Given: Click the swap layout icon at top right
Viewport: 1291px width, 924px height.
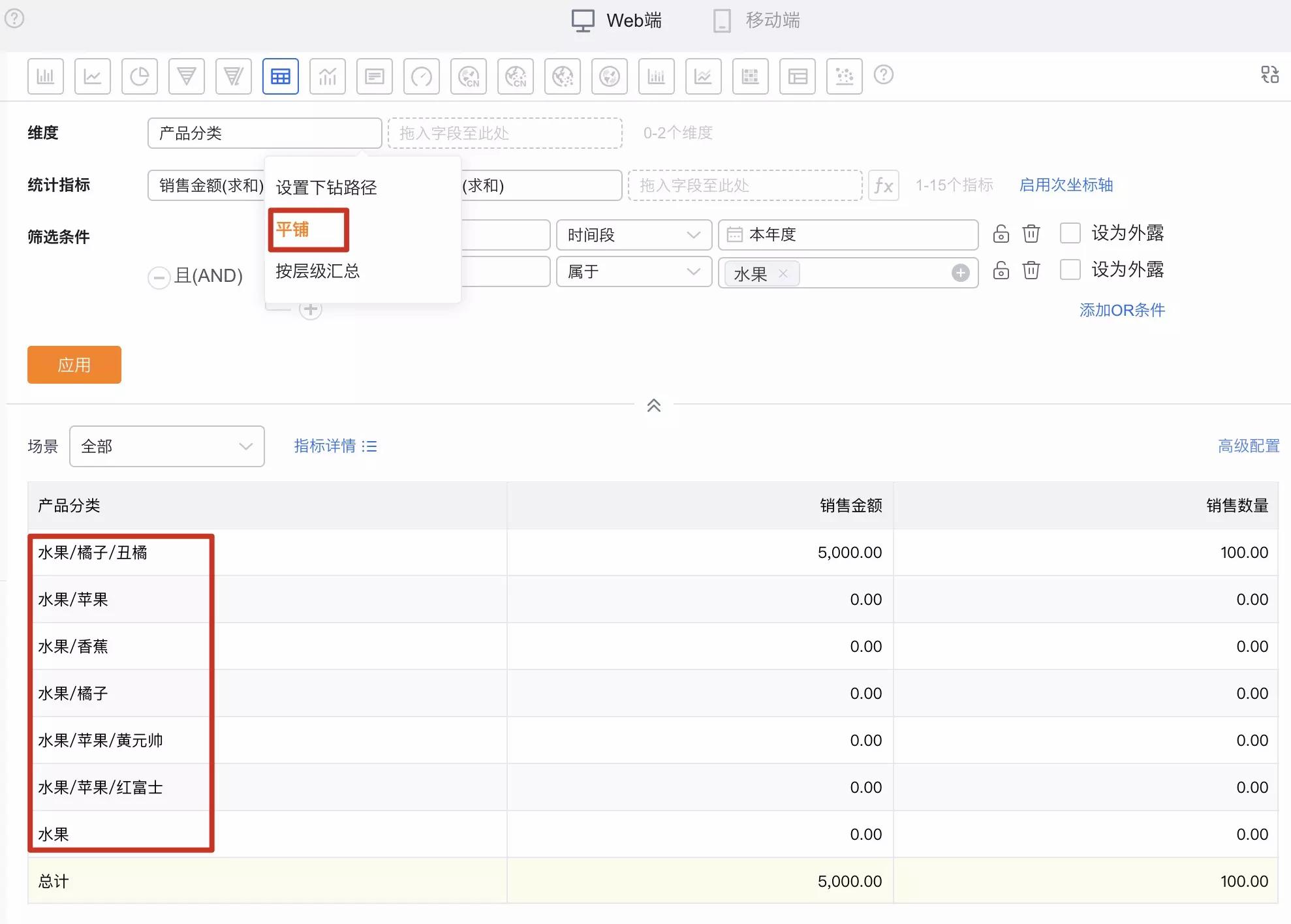Looking at the screenshot, I should [x=1269, y=74].
